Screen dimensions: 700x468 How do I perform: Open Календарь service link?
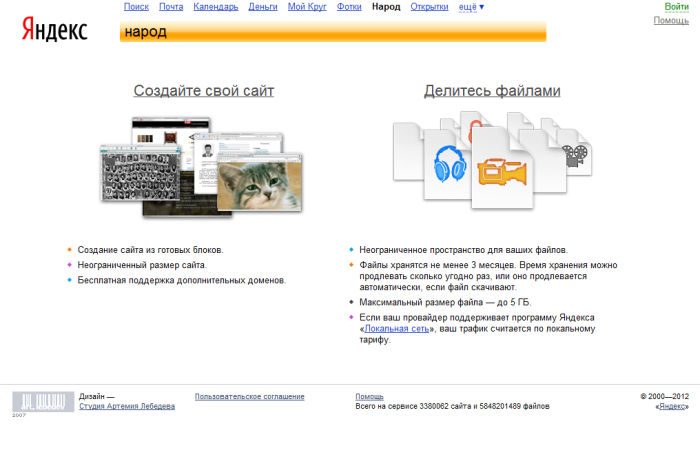pyautogui.click(x=216, y=7)
